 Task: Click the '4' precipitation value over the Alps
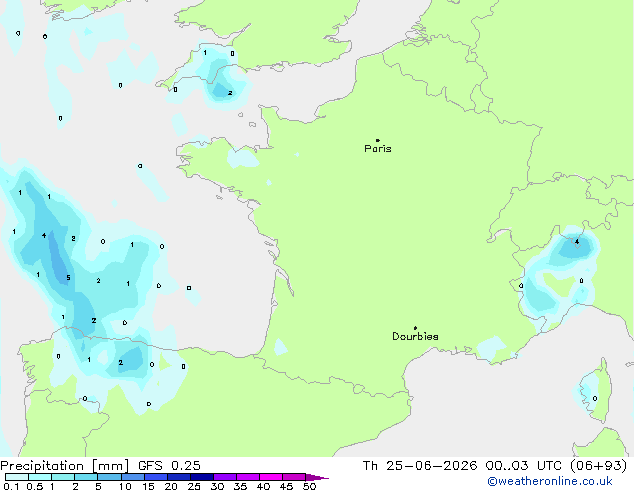click(577, 242)
